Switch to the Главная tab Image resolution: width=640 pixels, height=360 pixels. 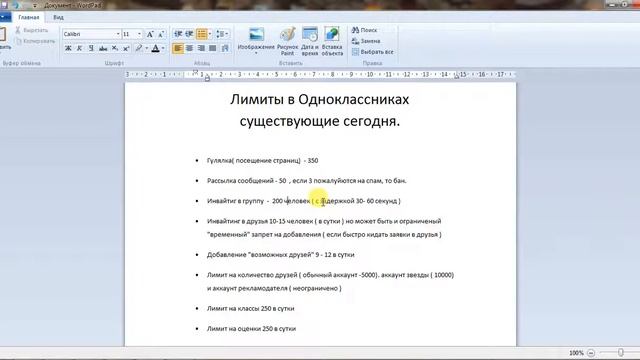pos(29,17)
